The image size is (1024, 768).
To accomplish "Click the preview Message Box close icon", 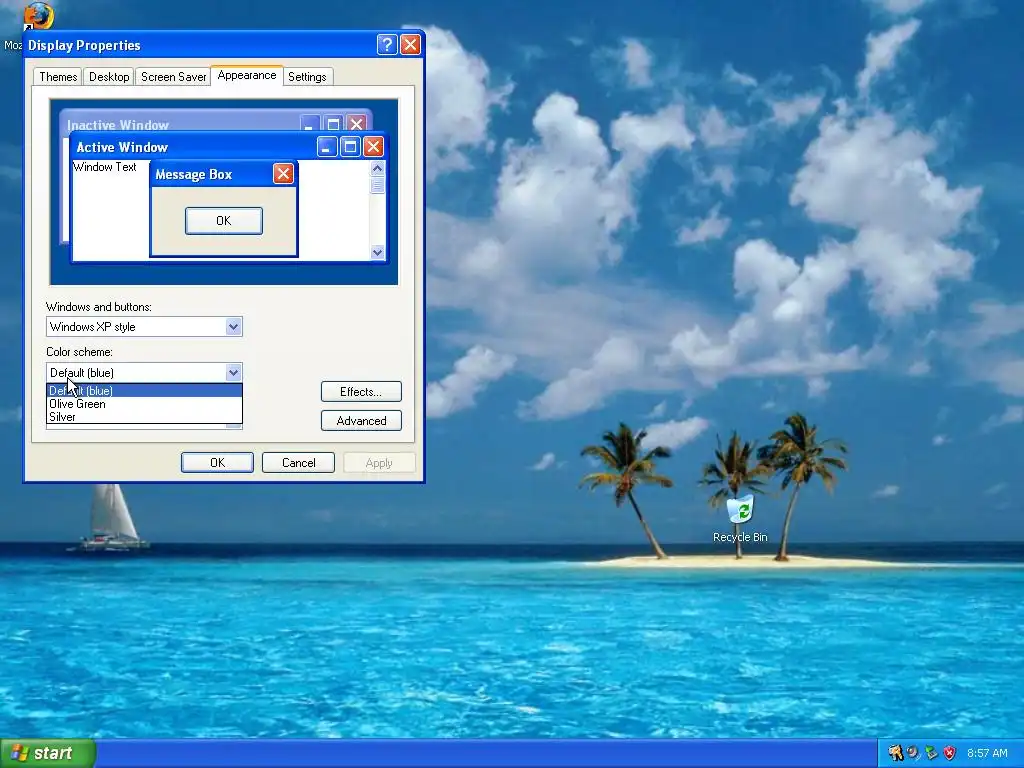I will 283,174.
